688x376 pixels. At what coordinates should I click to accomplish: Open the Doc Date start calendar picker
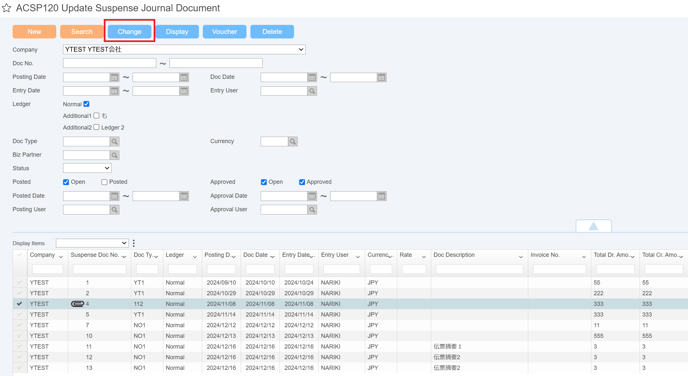(312, 77)
